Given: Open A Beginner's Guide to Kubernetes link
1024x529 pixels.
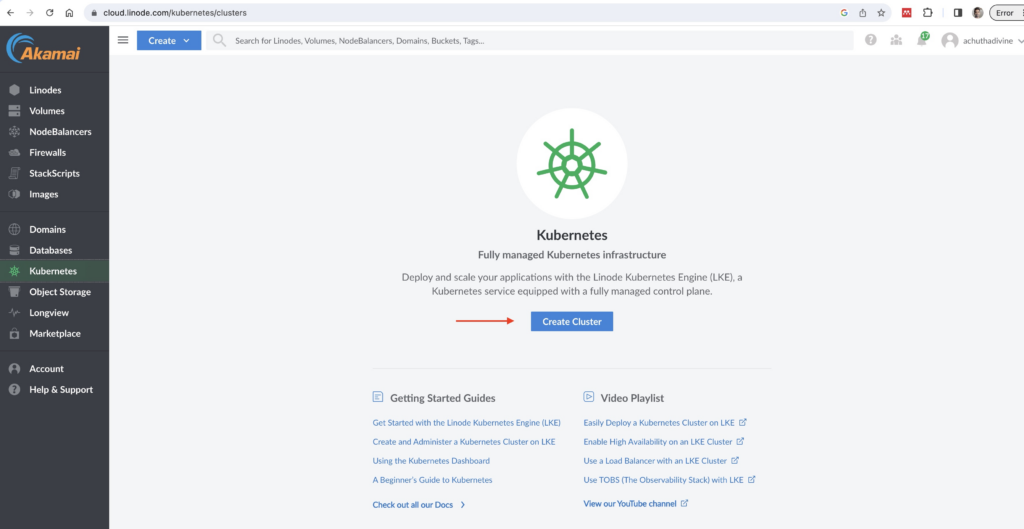Looking at the screenshot, I should [x=432, y=479].
